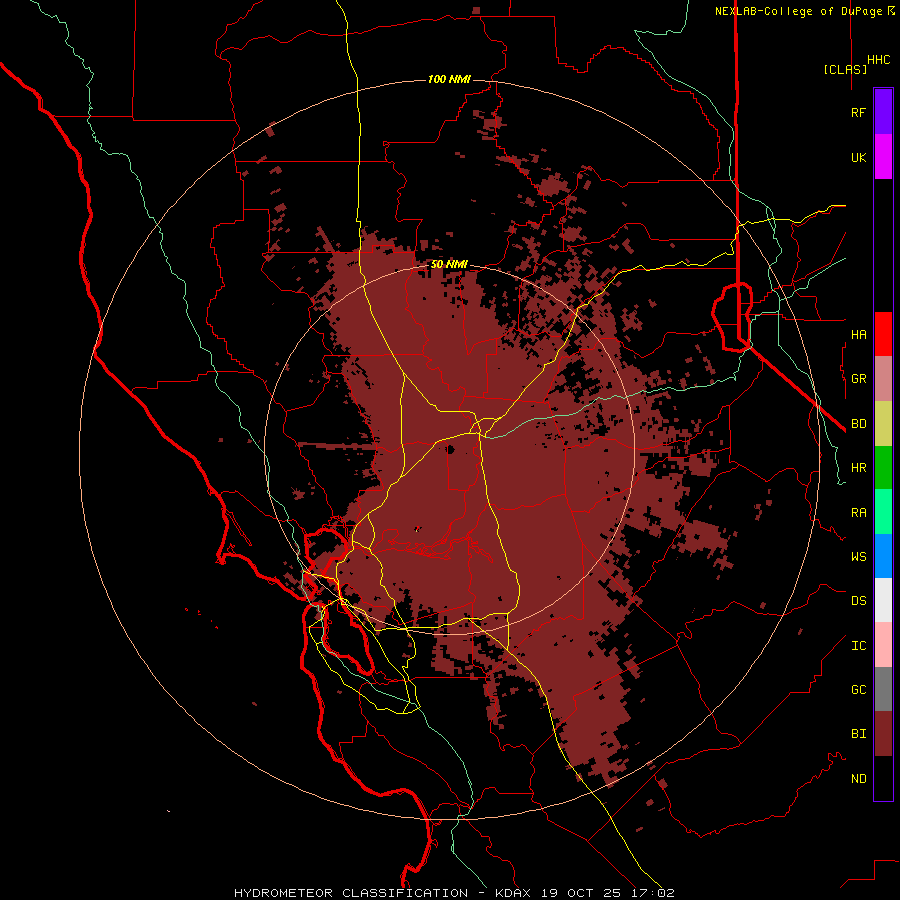This screenshot has height=900, width=900.
Task: Click the BD yellow legend swatch
Action: tap(883, 424)
